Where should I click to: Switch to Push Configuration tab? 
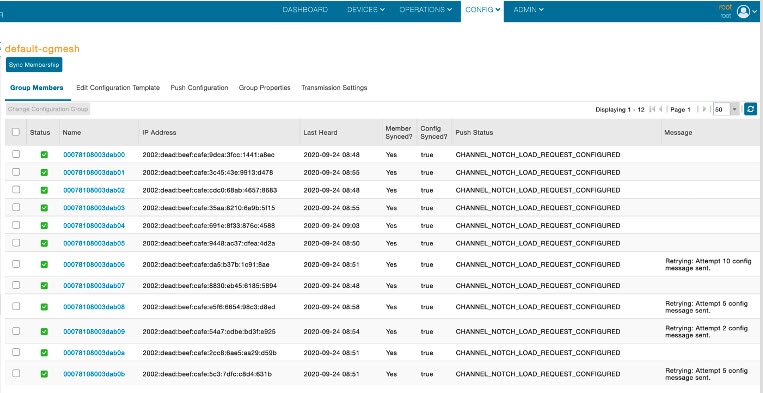(199, 88)
